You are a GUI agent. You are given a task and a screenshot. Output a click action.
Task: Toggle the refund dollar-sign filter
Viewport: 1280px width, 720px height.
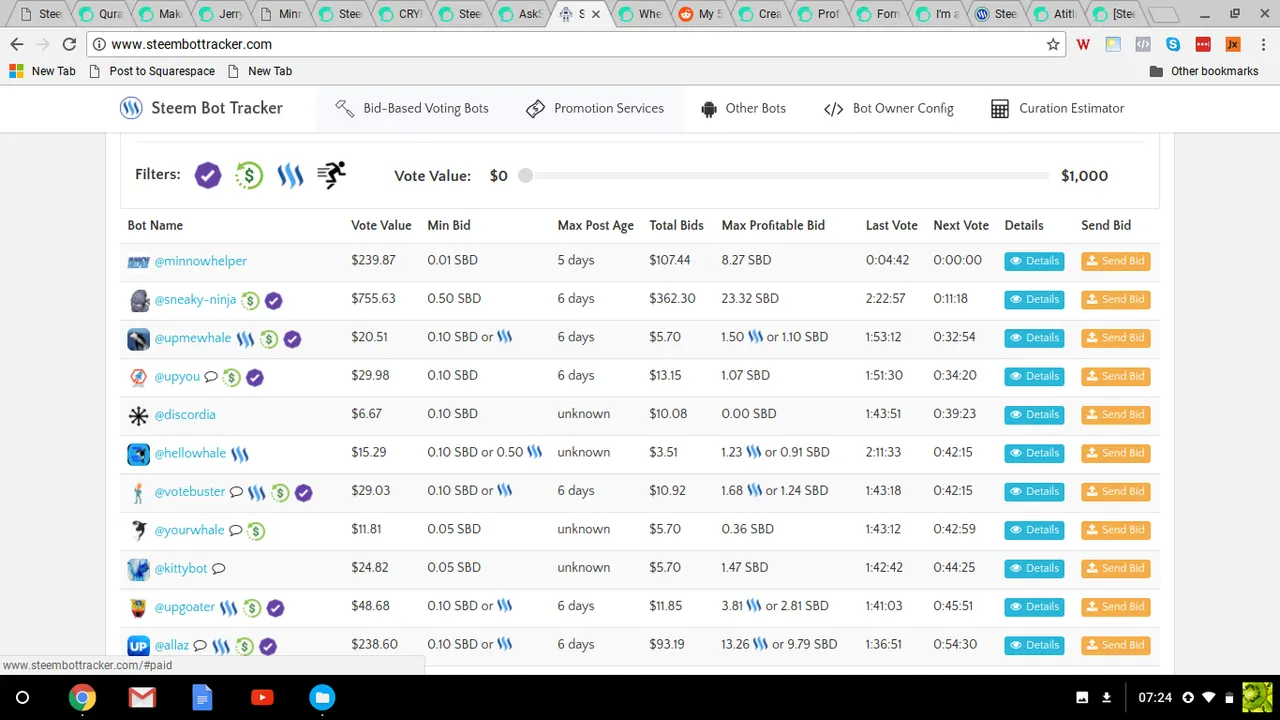pos(249,175)
